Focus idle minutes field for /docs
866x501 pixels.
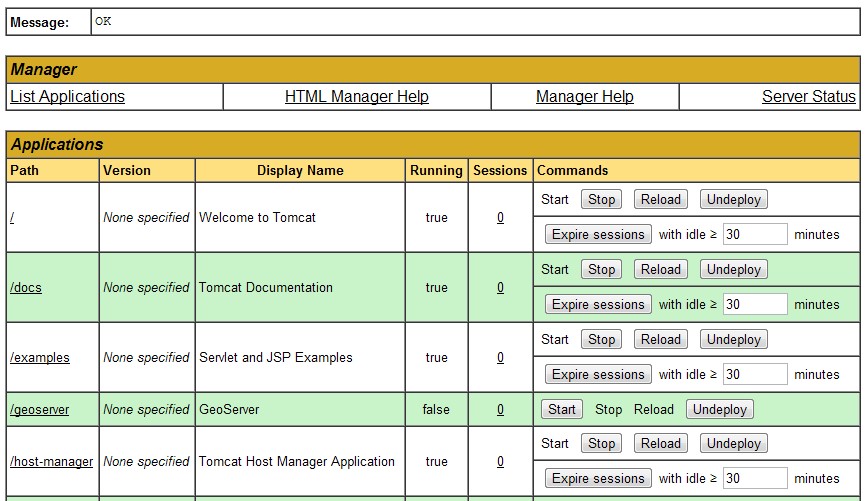pyautogui.click(x=755, y=304)
